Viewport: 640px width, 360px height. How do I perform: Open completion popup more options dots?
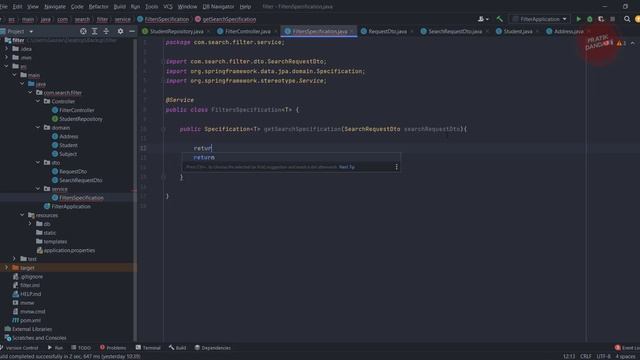396,167
